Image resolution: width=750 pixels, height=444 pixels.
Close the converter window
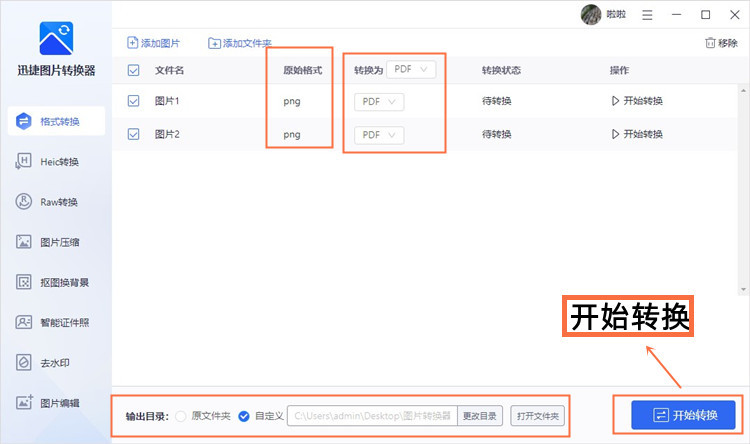[735, 15]
